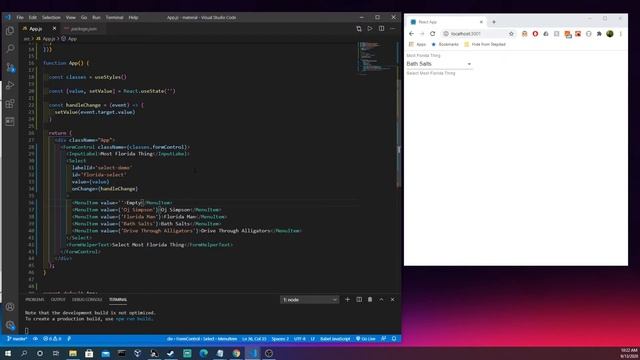This screenshot has height=360, width=640.
Task: Open the Source Control view
Action: (10, 67)
